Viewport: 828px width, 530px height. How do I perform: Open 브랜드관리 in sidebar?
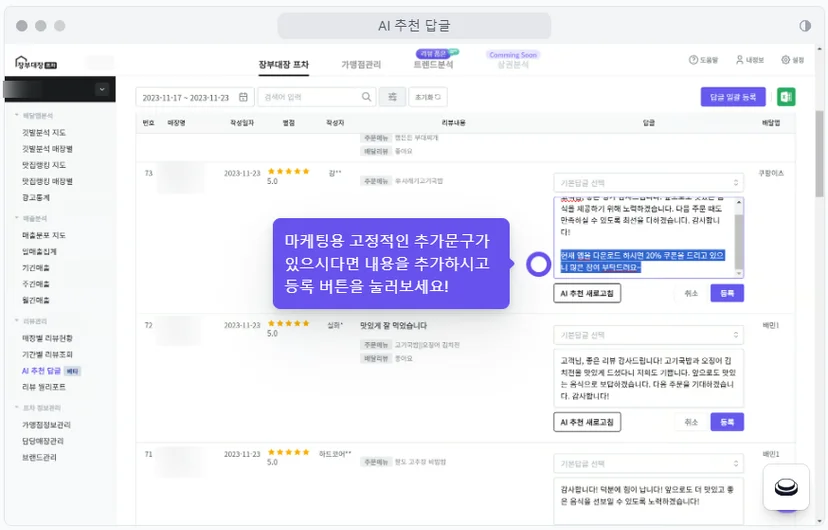pos(39,458)
